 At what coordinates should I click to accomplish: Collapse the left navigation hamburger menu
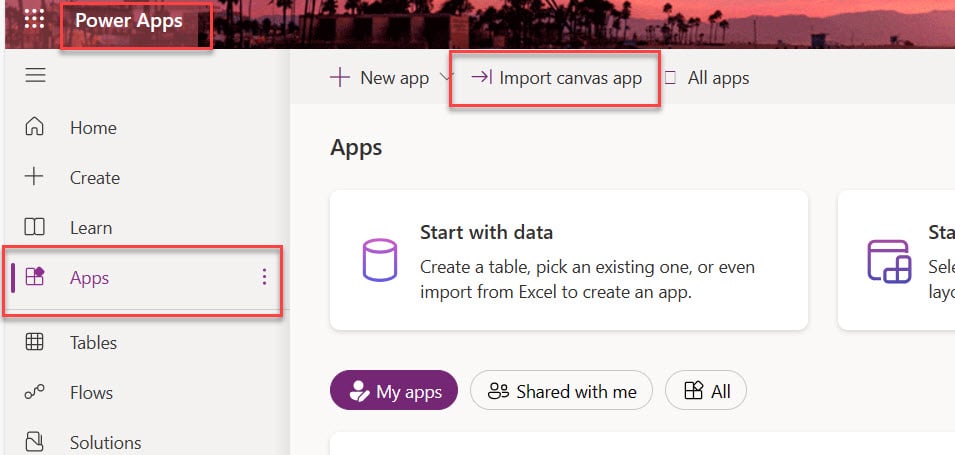click(35, 76)
